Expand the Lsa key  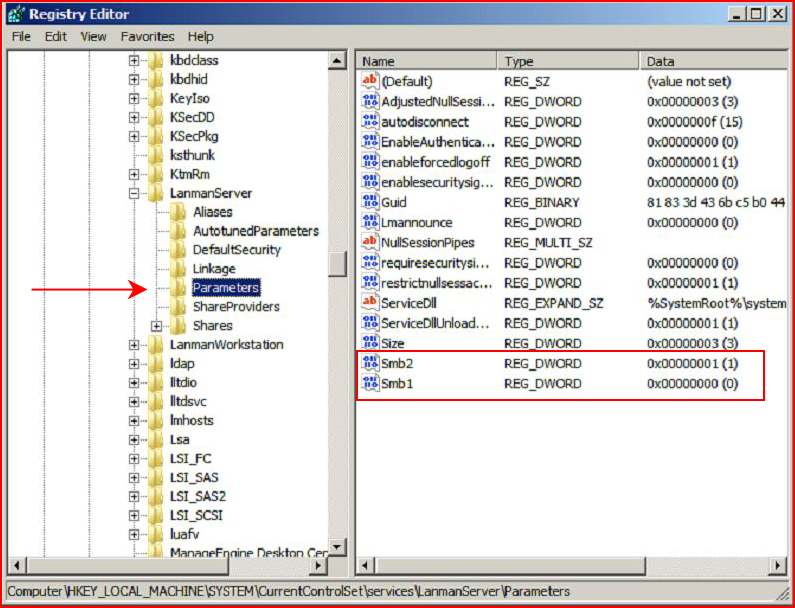[x=134, y=440]
